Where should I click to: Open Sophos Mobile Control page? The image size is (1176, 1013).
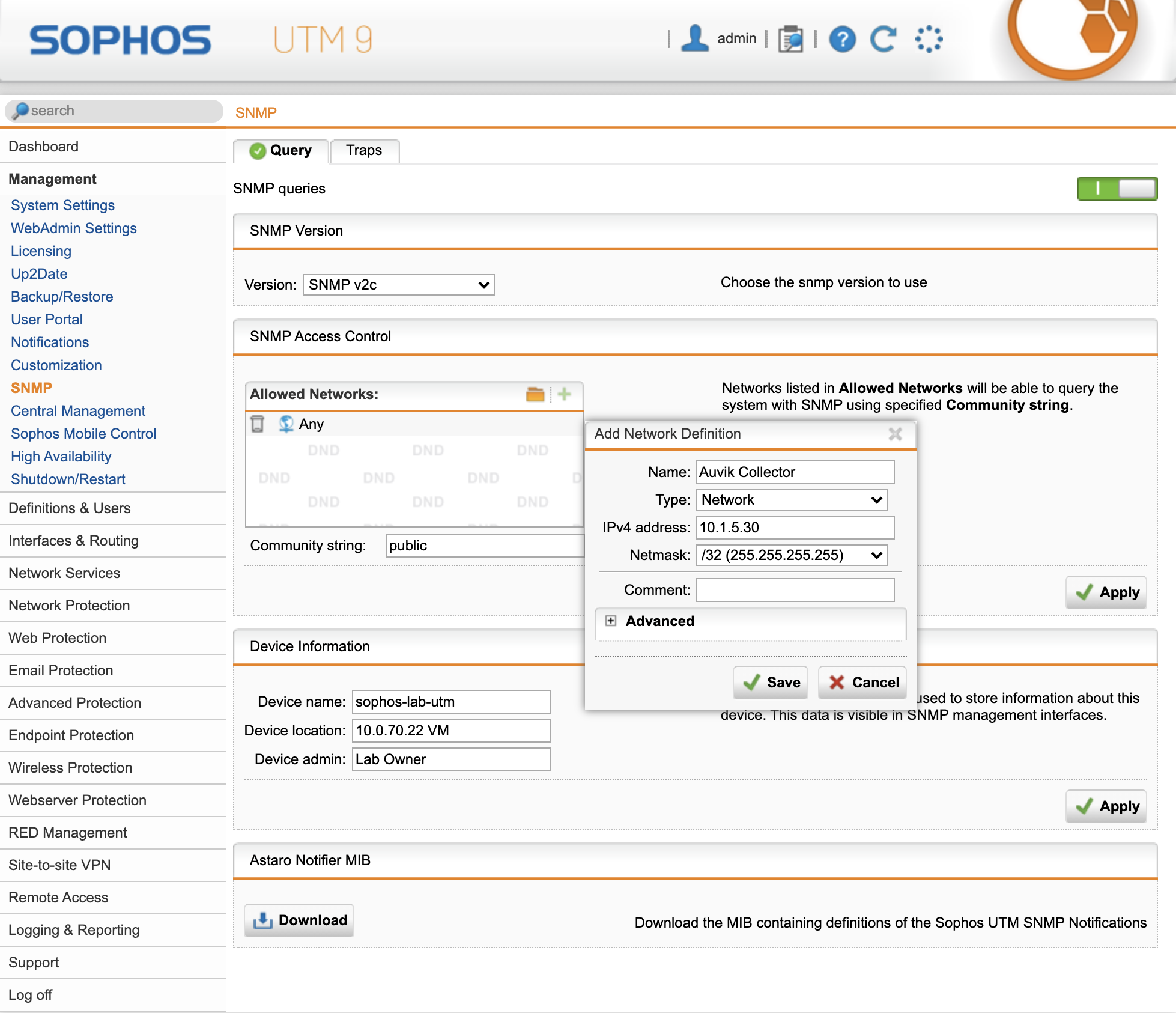[83, 434]
